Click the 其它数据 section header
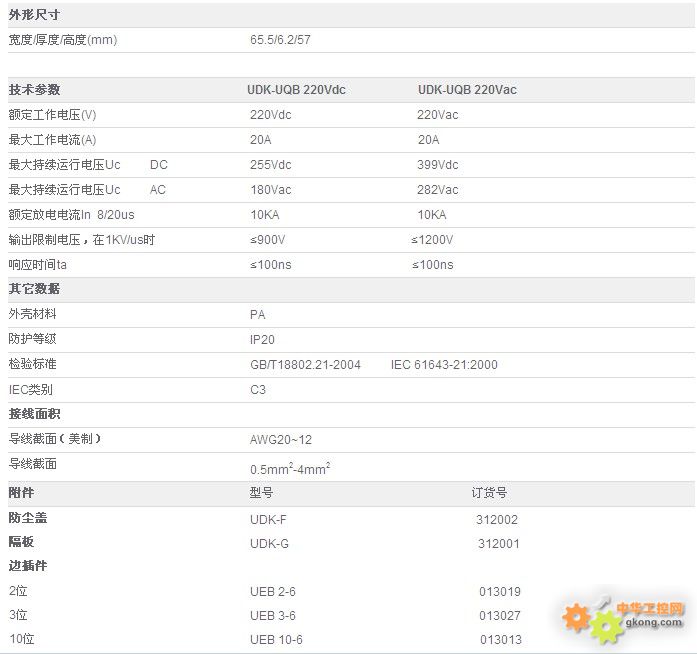The width and height of the screenshot is (697, 654). [34, 289]
